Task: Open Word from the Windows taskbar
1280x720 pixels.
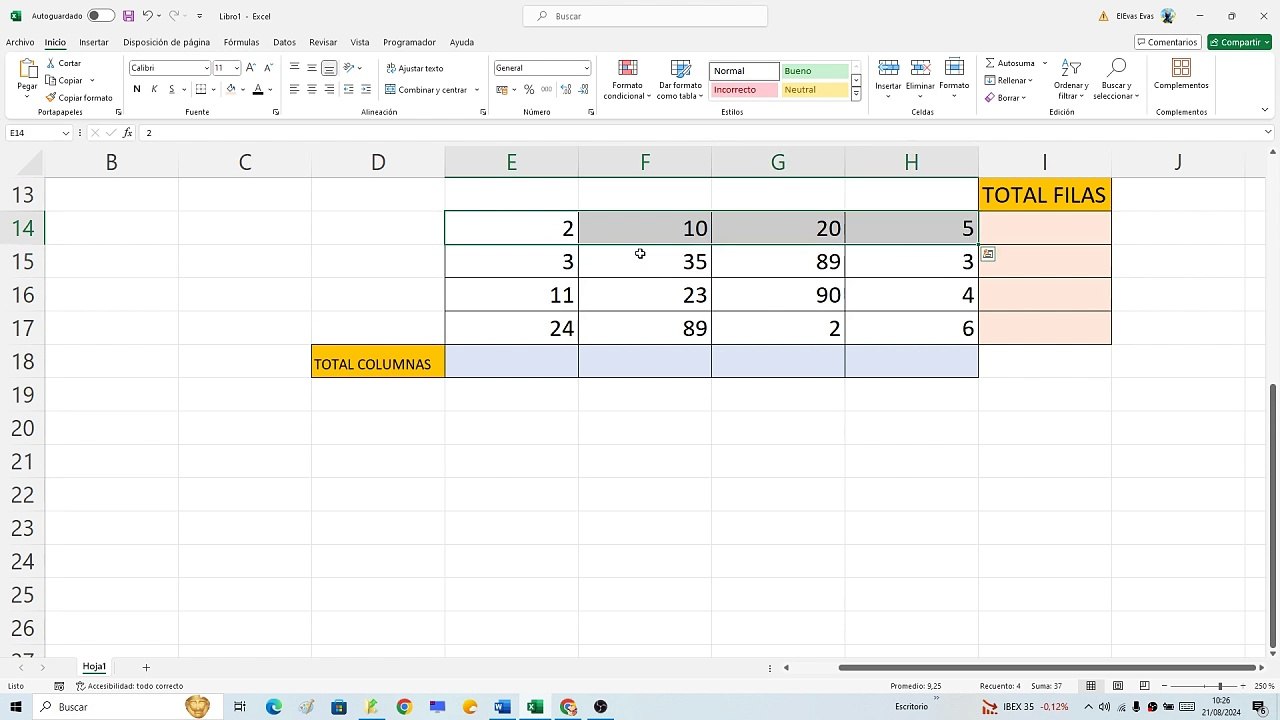Action: (x=502, y=707)
